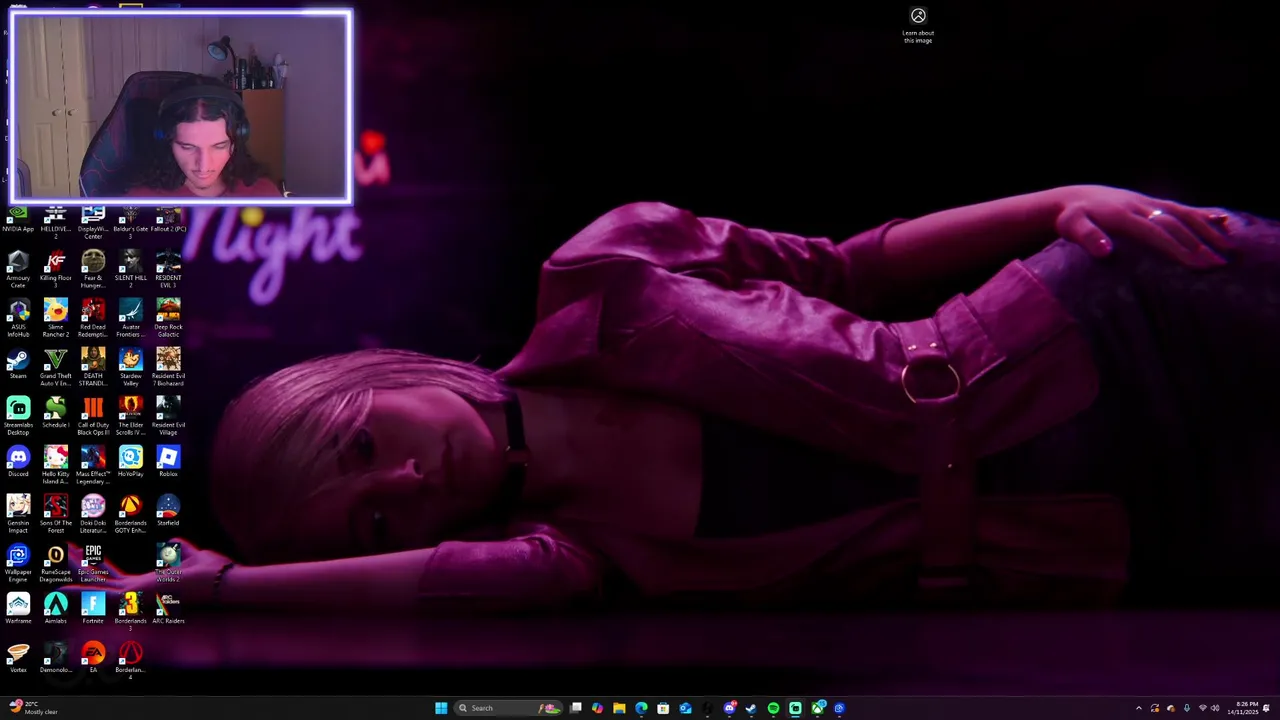
Task: Select the Demonologist desktop icon
Action: pos(56,658)
